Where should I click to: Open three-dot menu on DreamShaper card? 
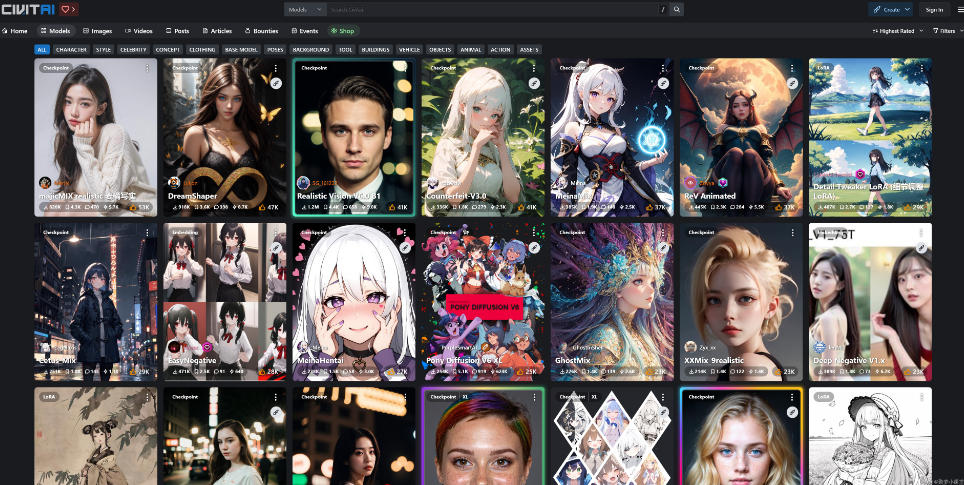coord(276,68)
